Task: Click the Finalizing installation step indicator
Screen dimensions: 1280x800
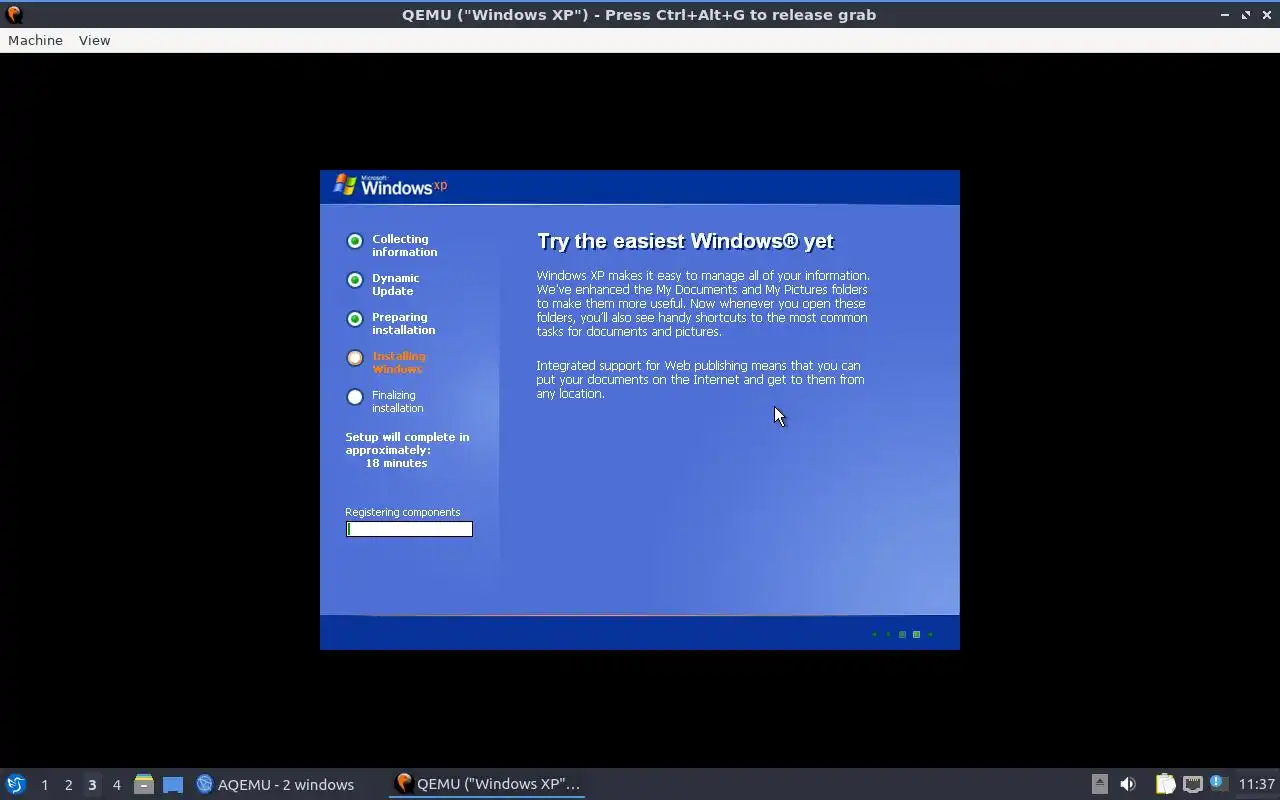Action: tap(355, 397)
